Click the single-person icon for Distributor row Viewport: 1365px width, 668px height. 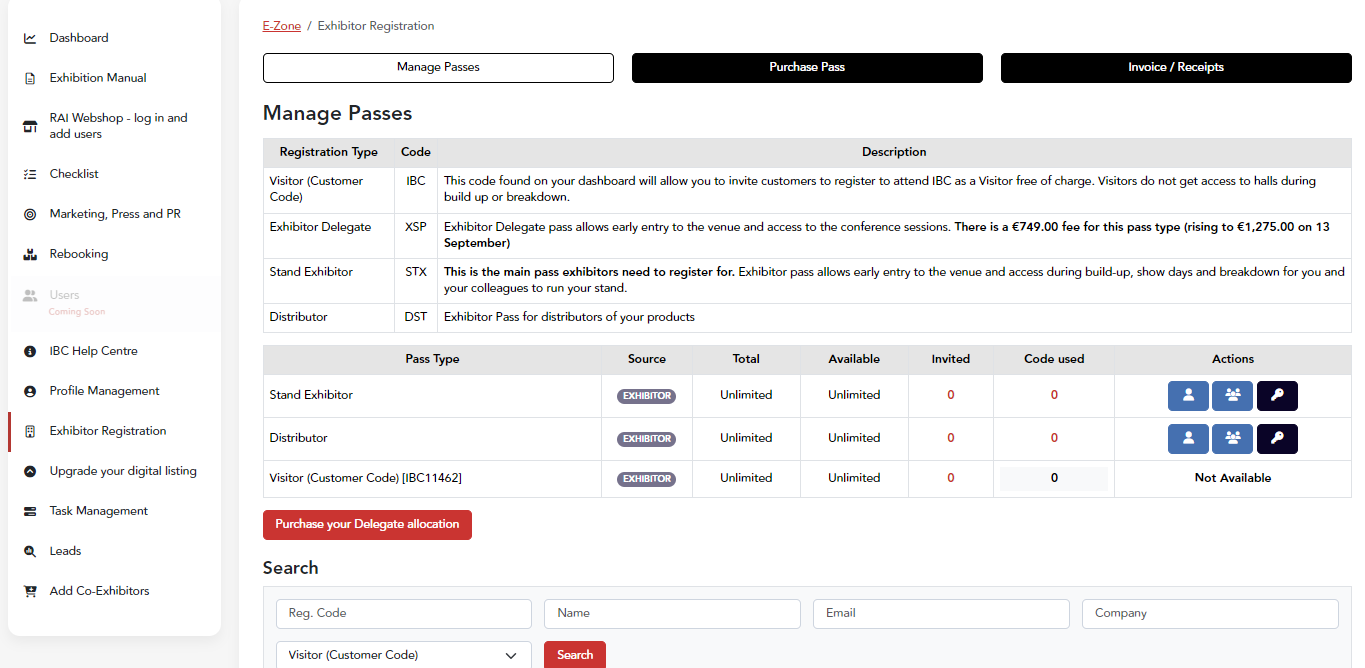(x=1188, y=438)
